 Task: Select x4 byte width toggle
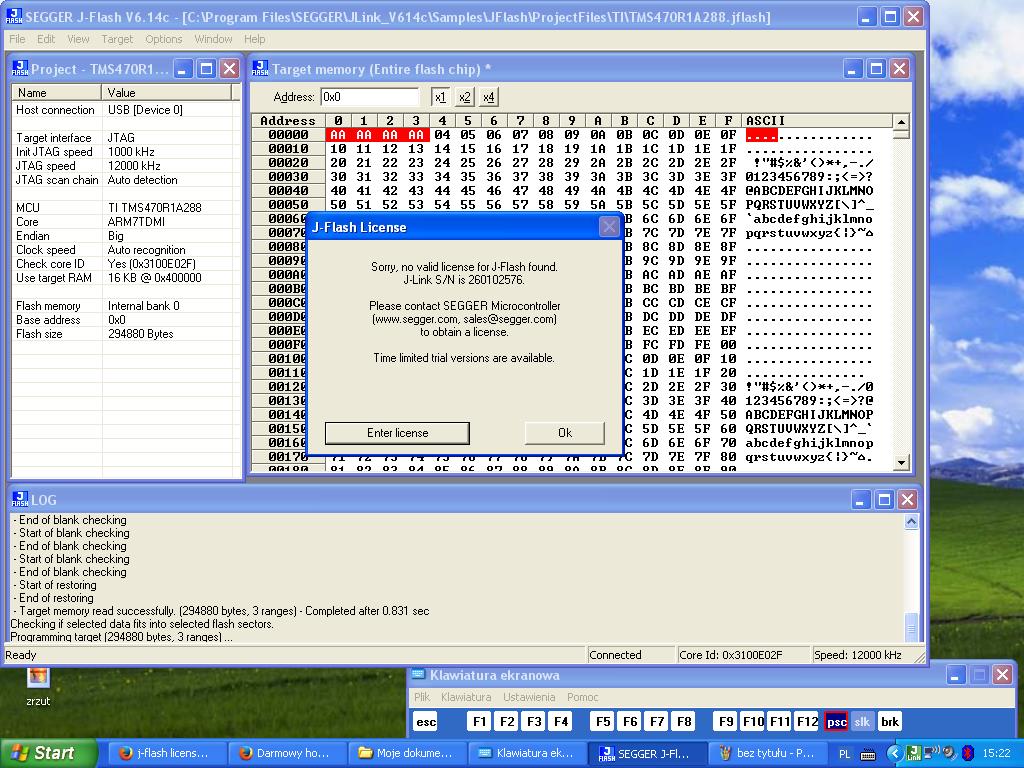(488, 97)
